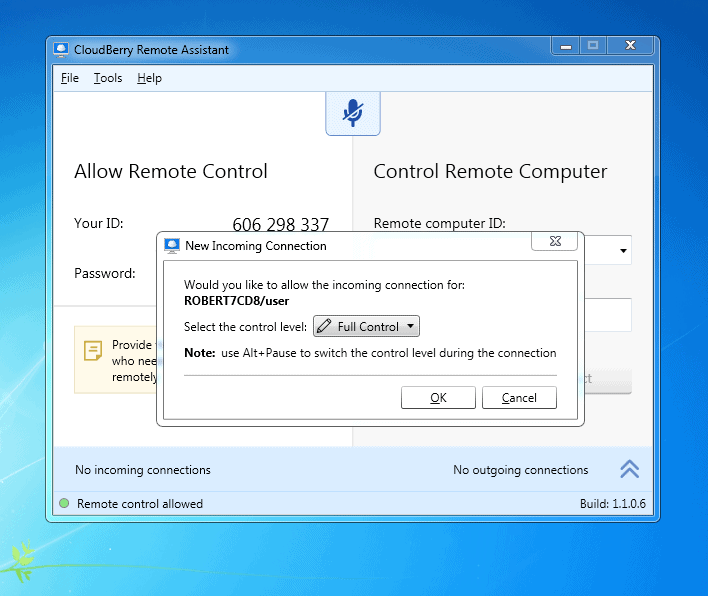The height and width of the screenshot is (596, 708).
Task: Close the New Incoming Connection dialog
Action: click(555, 241)
